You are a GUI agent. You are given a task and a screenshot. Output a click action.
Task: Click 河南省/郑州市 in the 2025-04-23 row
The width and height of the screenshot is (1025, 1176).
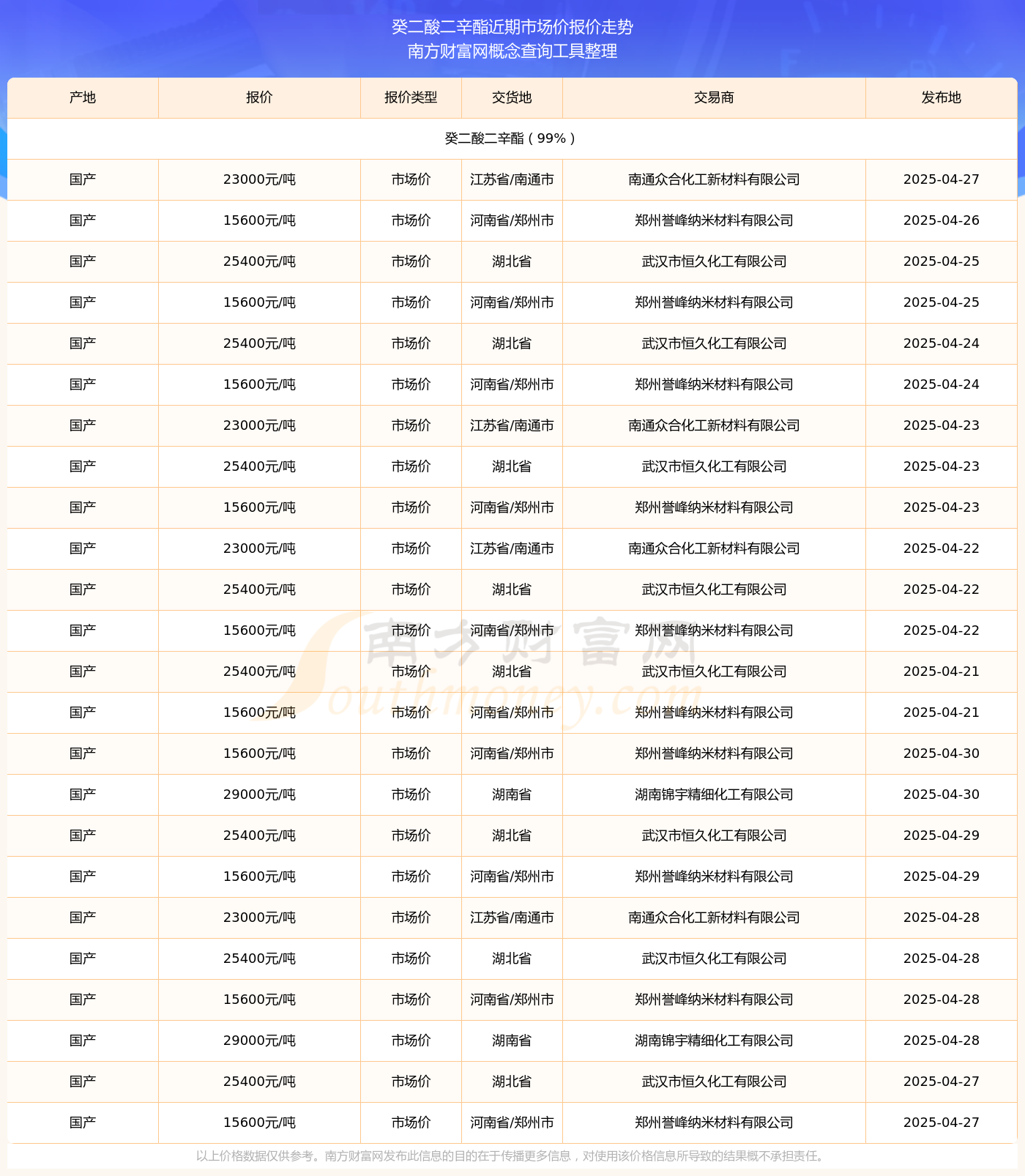512,507
